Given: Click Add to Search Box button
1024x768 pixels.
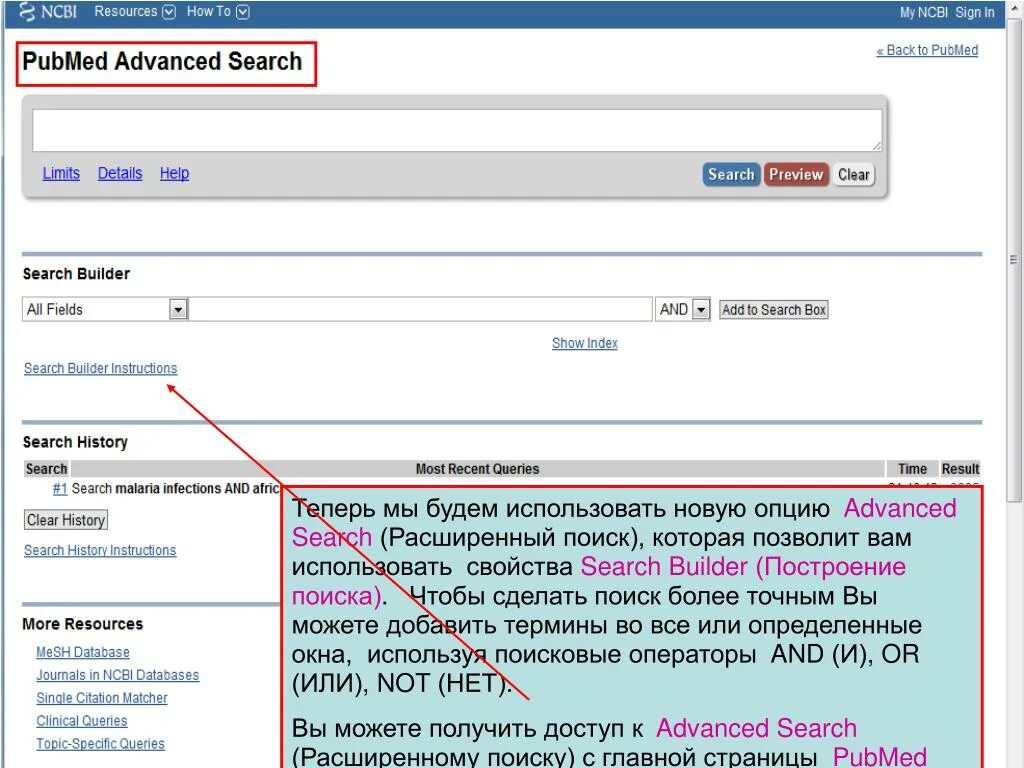Looking at the screenshot, I should click(774, 310).
